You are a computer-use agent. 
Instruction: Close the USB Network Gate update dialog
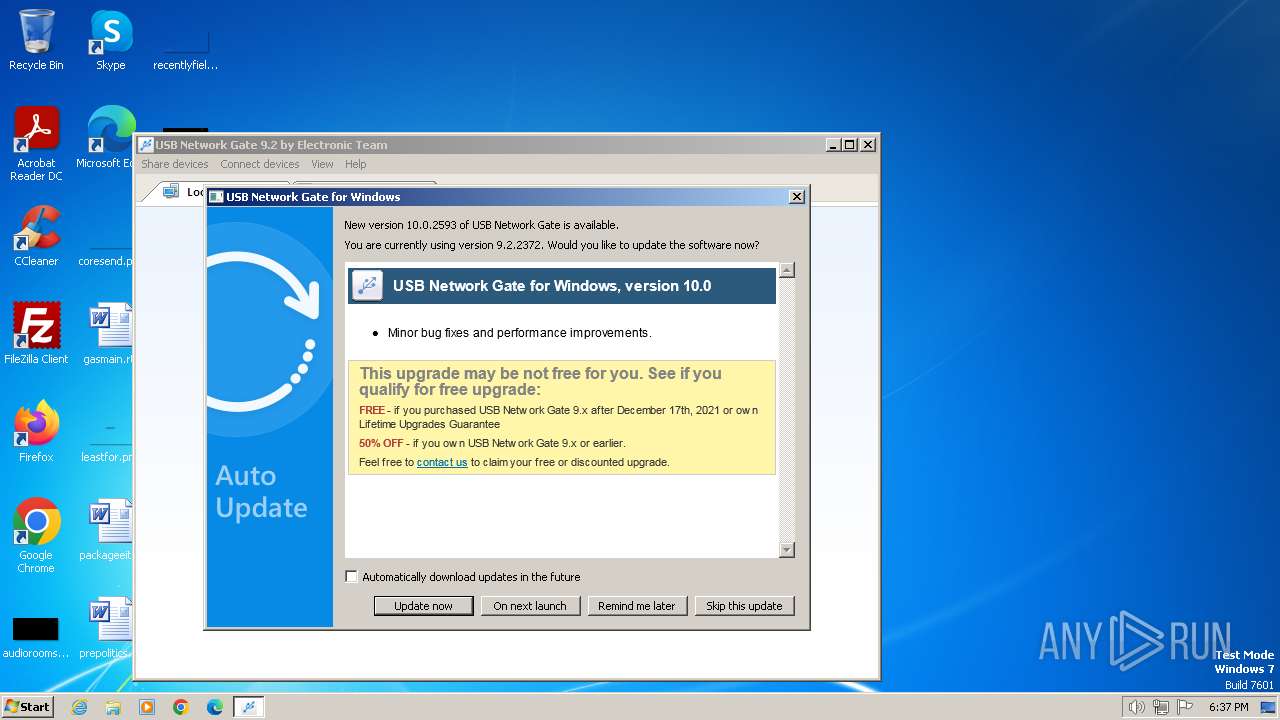click(x=797, y=197)
